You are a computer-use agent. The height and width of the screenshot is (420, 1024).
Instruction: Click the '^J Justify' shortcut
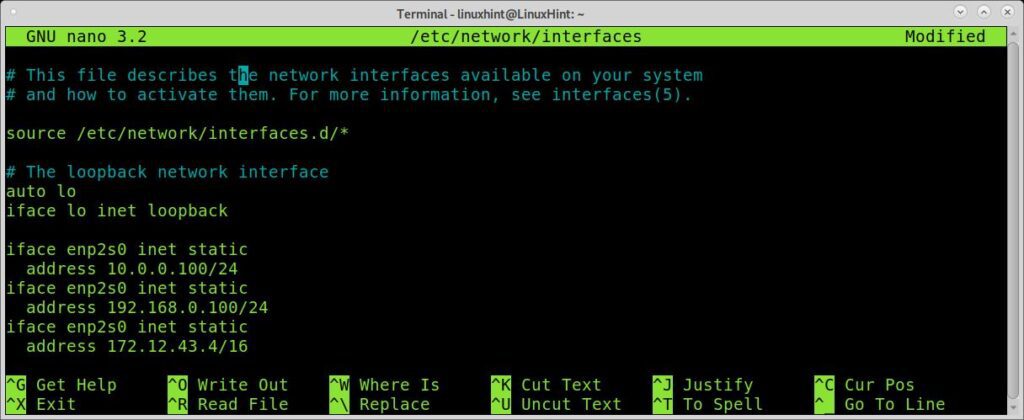coord(703,385)
